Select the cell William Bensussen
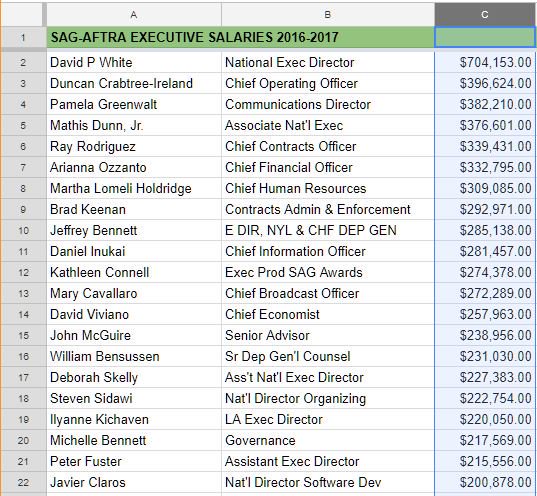This screenshot has width=537, height=496. click(134, 356)
